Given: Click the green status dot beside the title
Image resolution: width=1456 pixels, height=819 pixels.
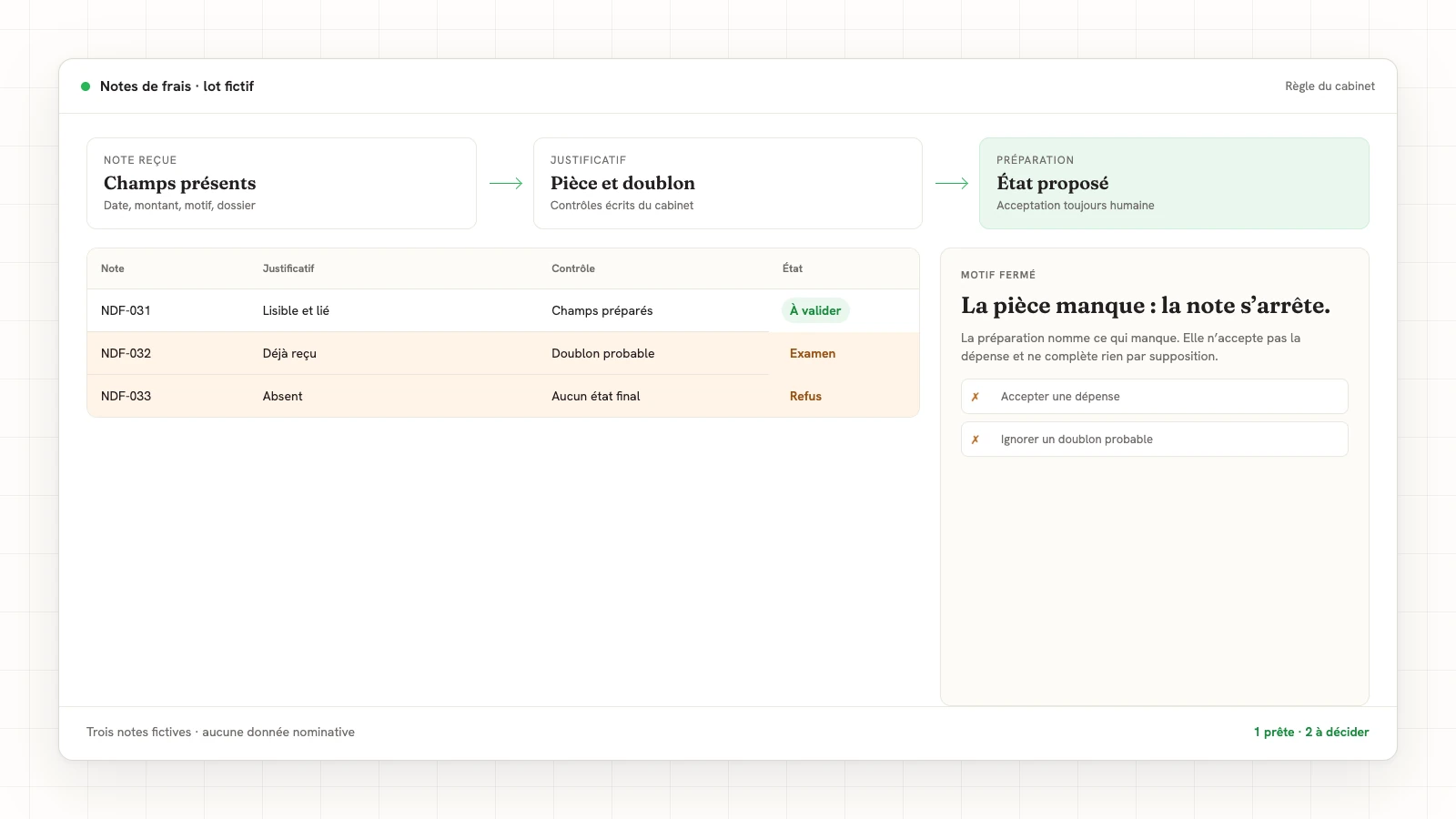Looking at the screenshot, I should tap(86, 86).
